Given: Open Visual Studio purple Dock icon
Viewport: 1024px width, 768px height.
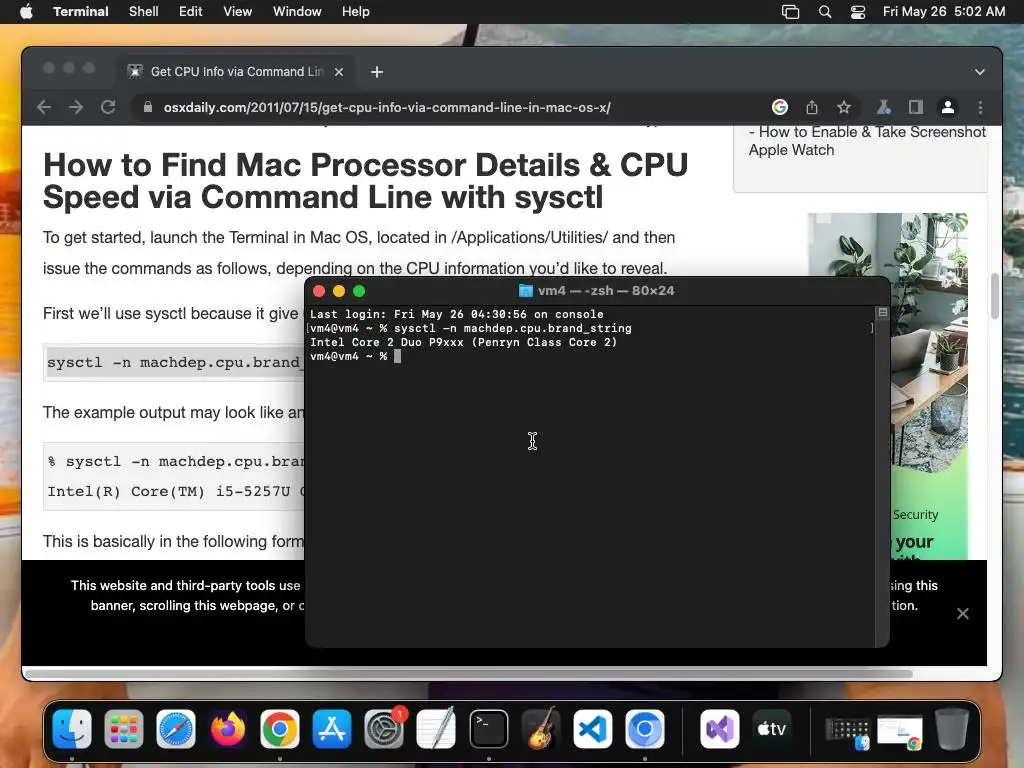Looking at the screenshot, I should [x=720, y=729].
